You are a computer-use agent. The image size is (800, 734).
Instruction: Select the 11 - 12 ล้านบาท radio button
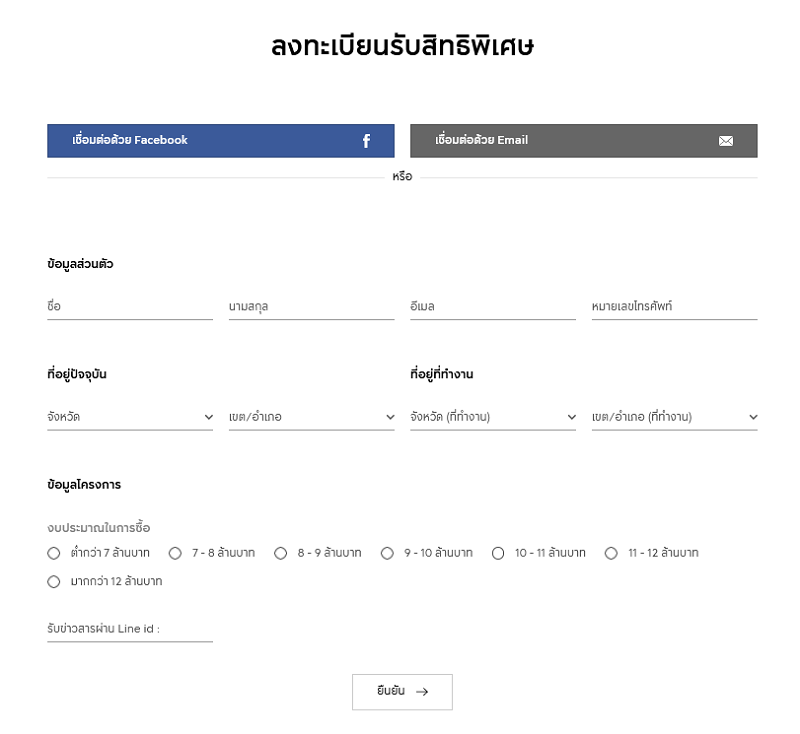pos(611,553)
